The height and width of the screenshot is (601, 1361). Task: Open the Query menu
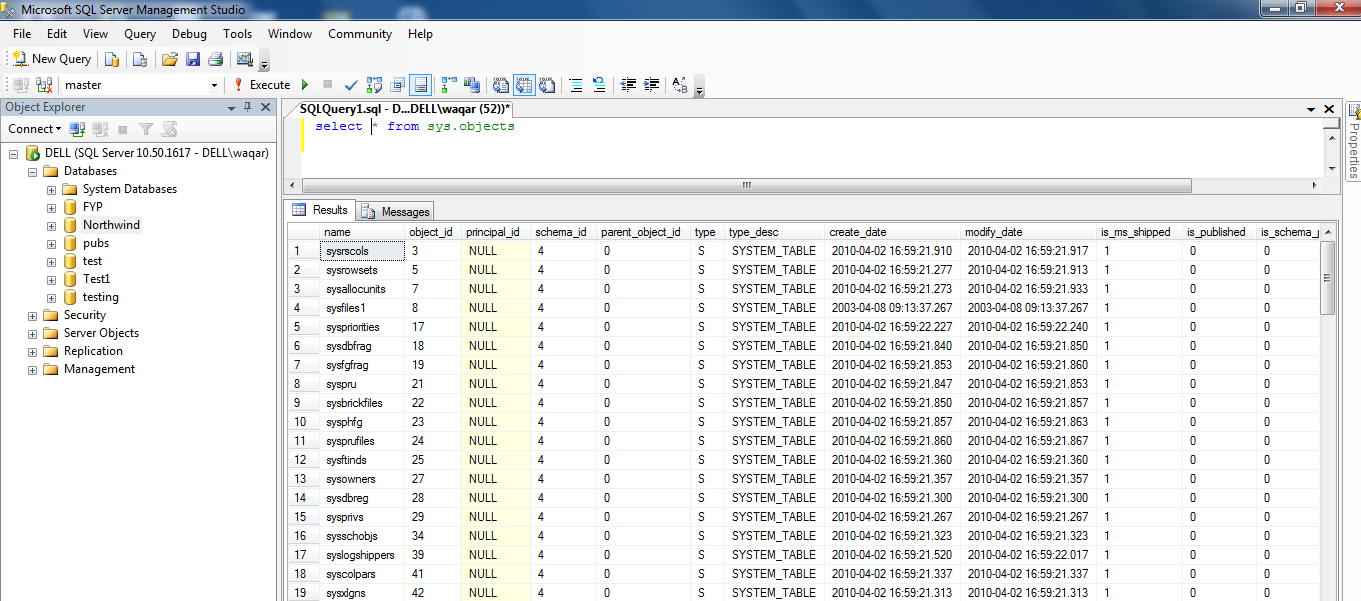139,33
